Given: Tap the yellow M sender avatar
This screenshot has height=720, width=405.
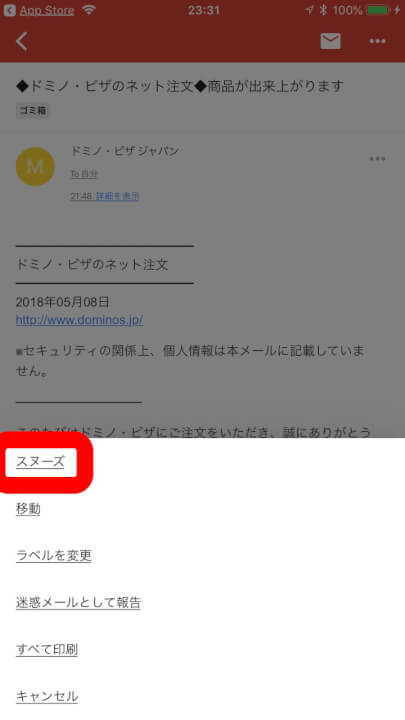Looking at the screenshot, I should (35, 167).
